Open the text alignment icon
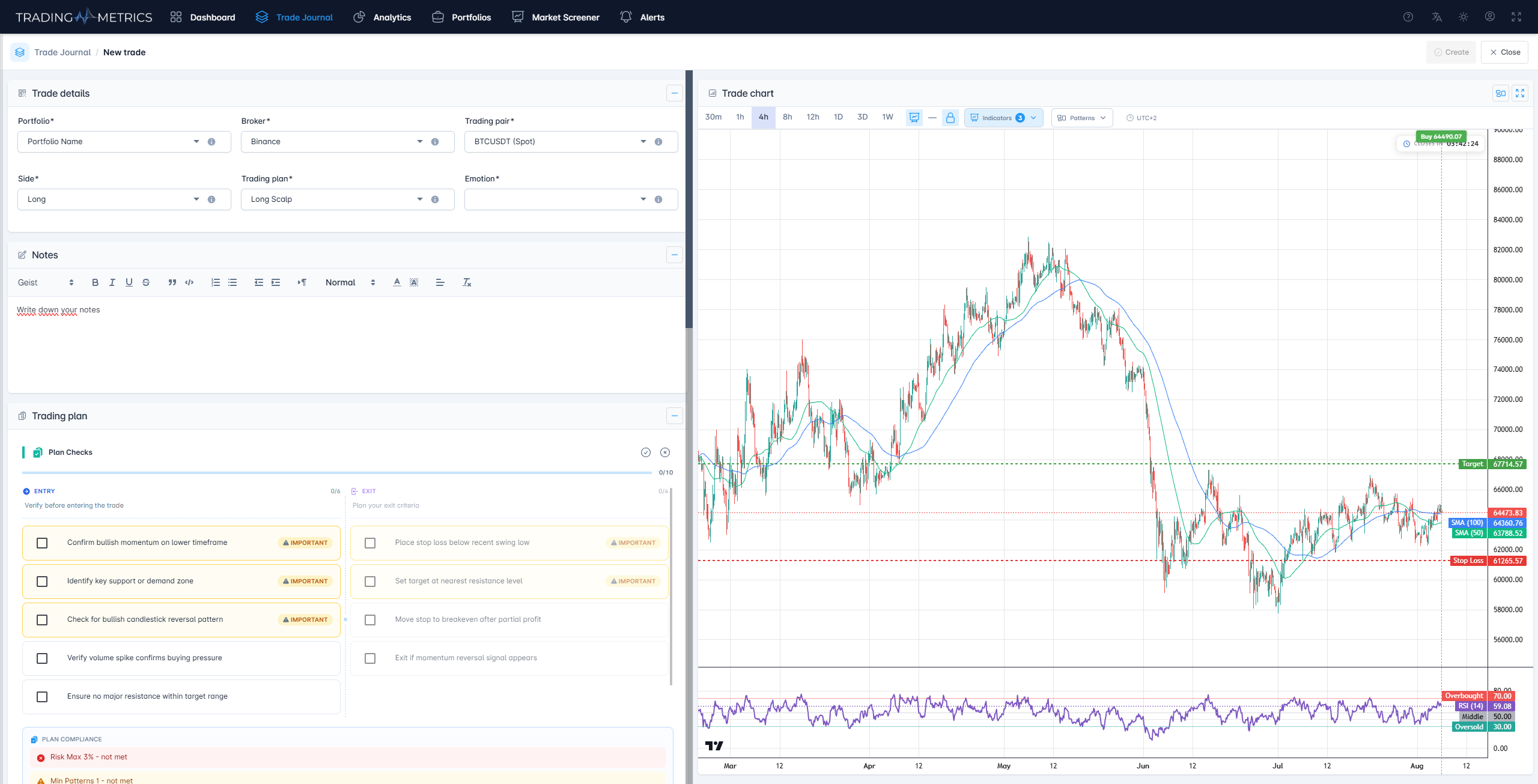Viewport: 1538px width, 784px height. (x=440, y=282)
